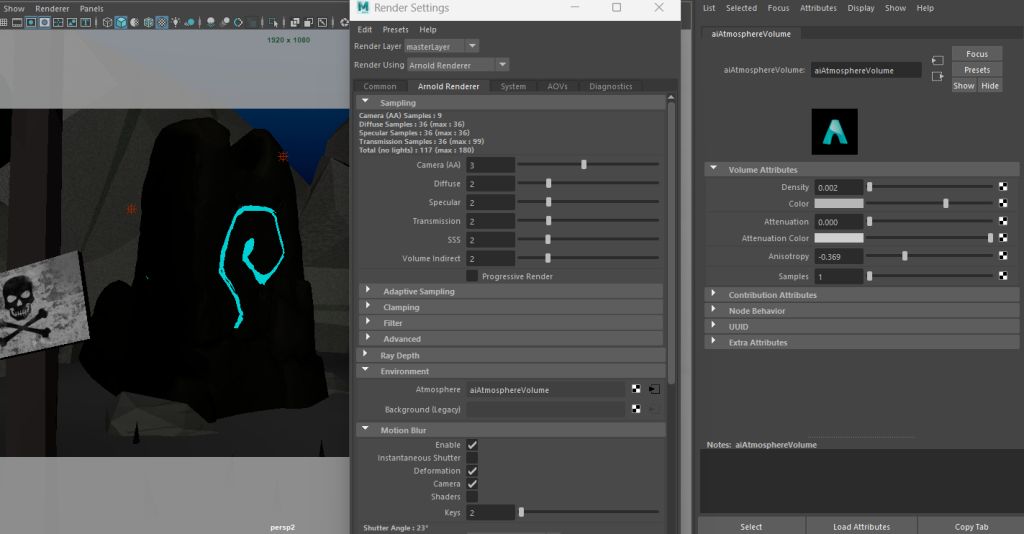Expand the Clamping section
This screenshot has height=534, width=1024.
[x=368, y=306]
